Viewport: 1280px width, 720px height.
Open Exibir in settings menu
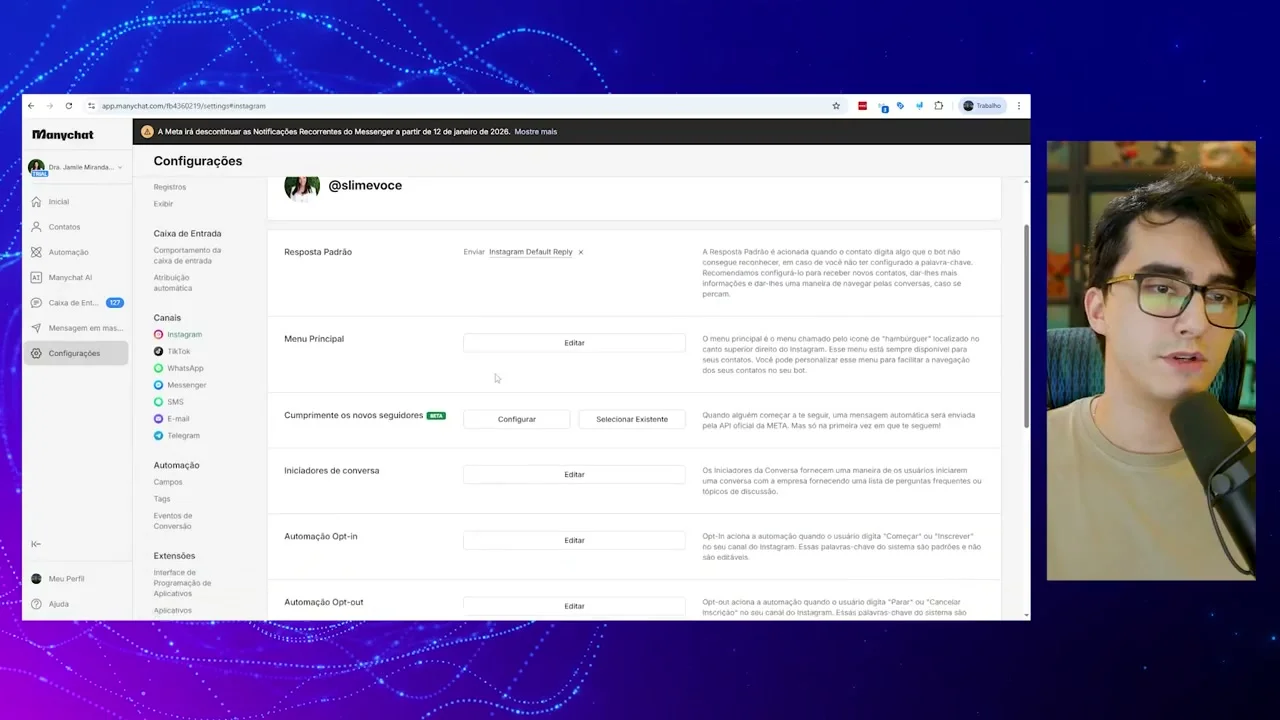point(163,204)
